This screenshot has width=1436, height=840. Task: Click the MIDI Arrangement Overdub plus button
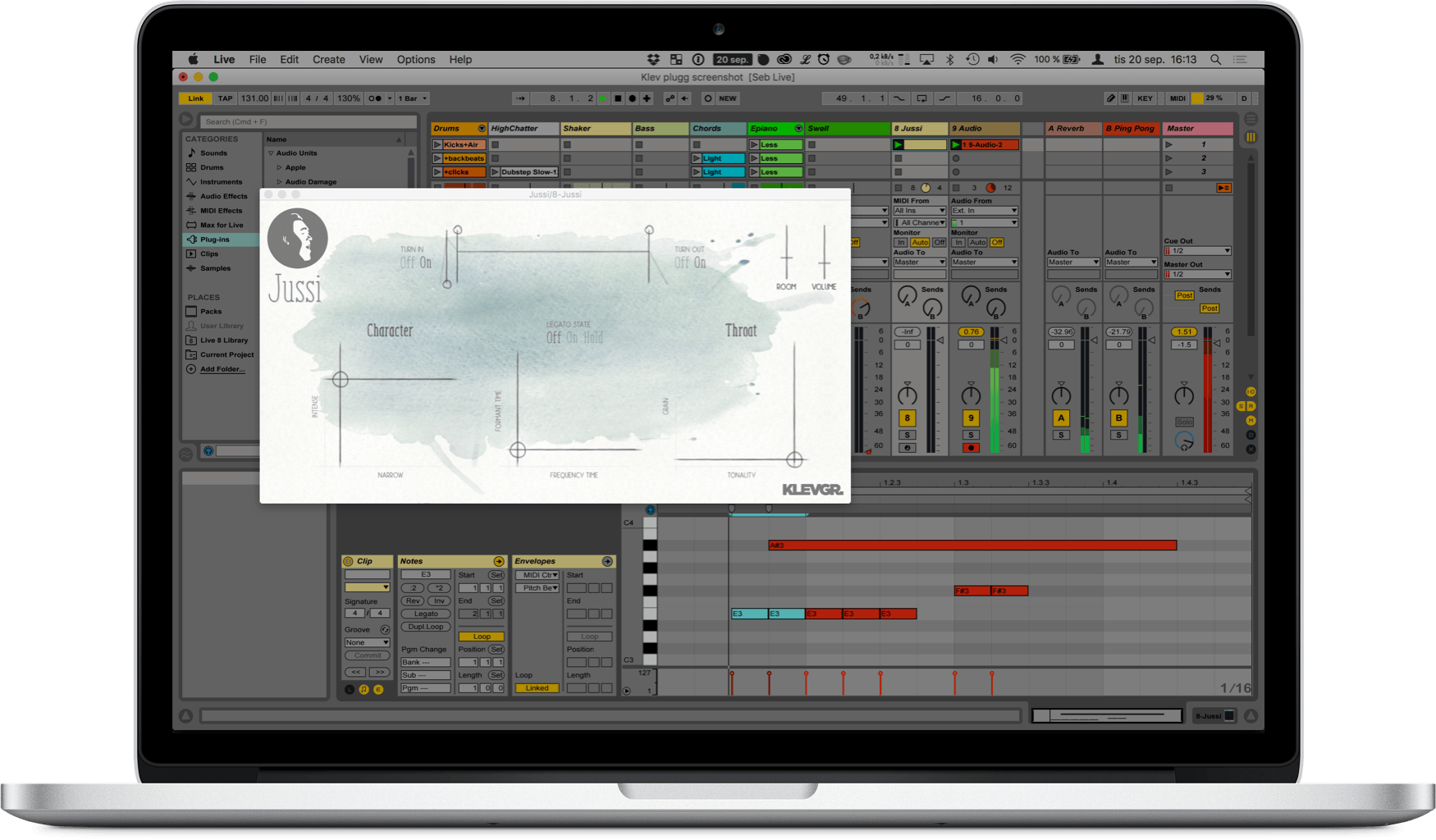click(647, 98)
